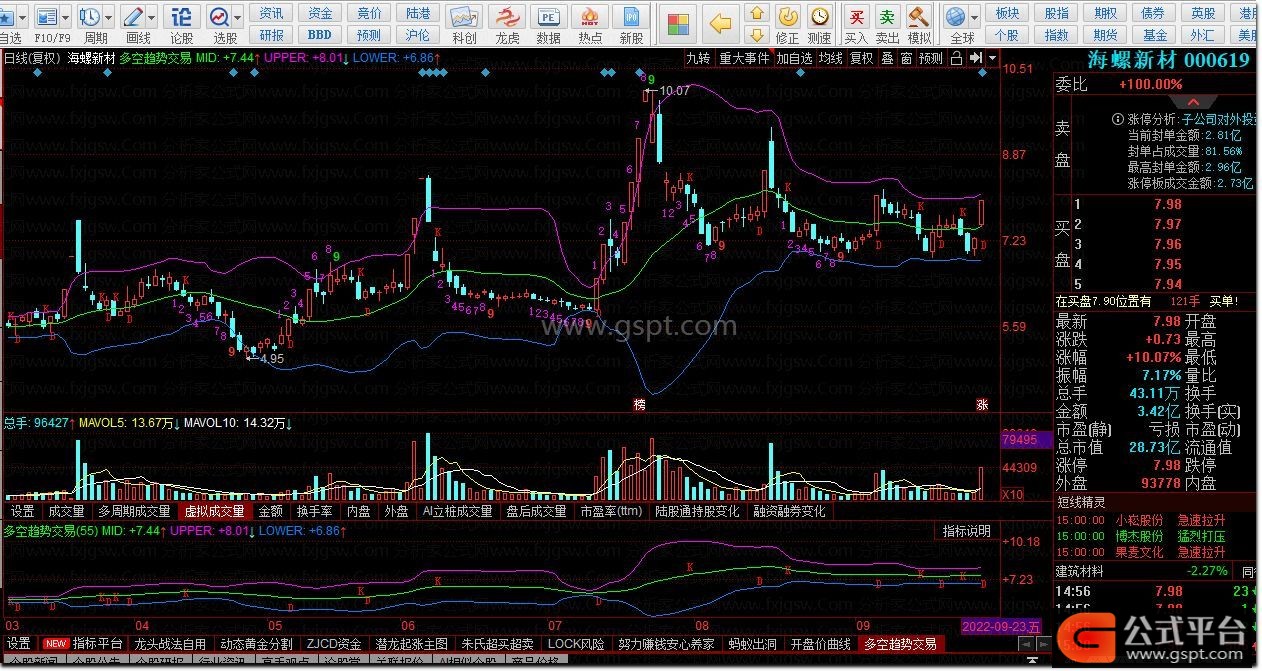1262x671 pixels.
Task: Click the 债券 bonds button
Action: coord(1154,13)
